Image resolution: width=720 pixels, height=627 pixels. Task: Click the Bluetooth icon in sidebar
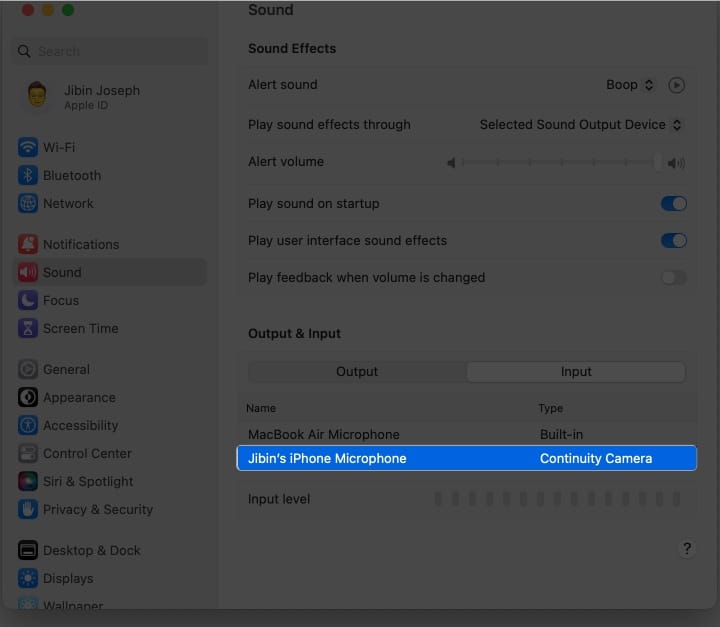(28, 175)
